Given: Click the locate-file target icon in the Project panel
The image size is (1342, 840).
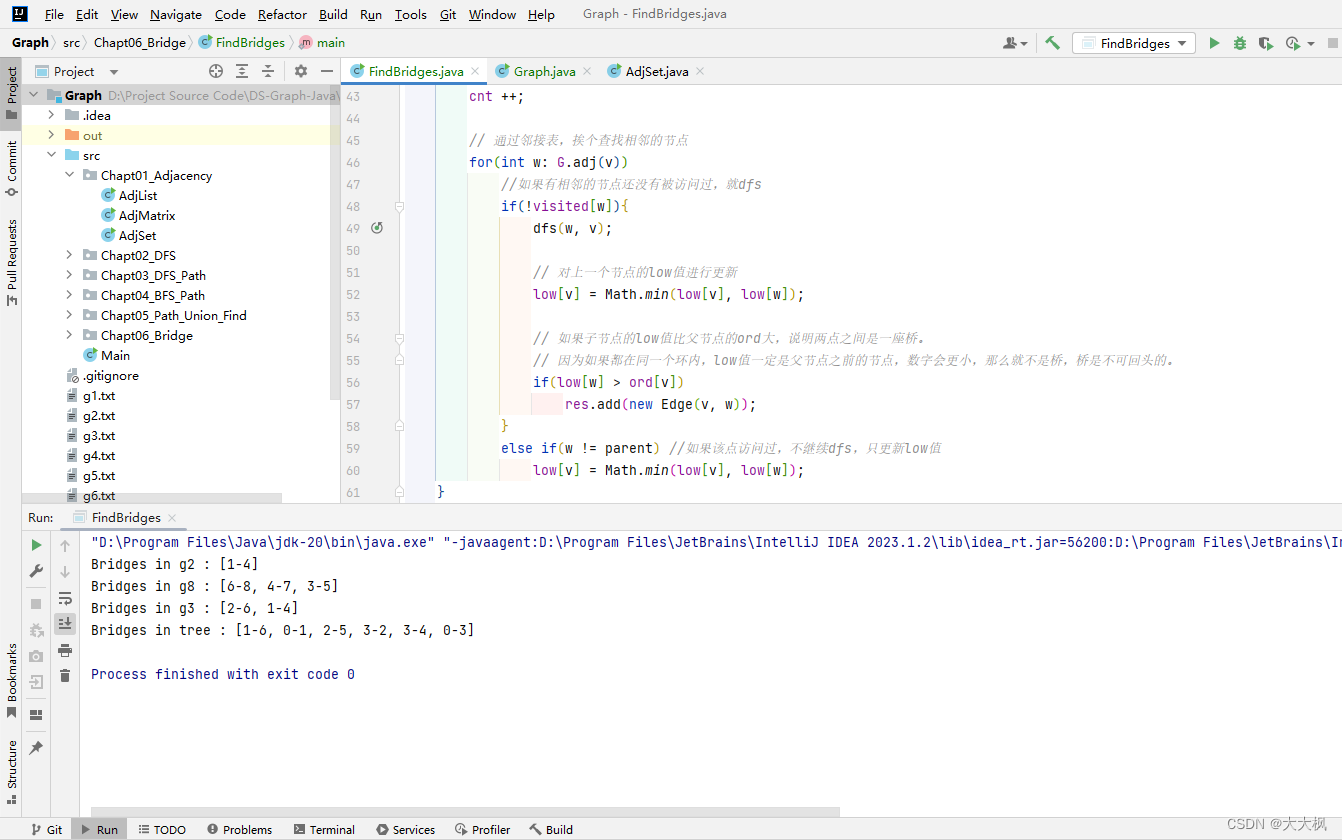Looking at the screenshot, I should coord(216,71).
